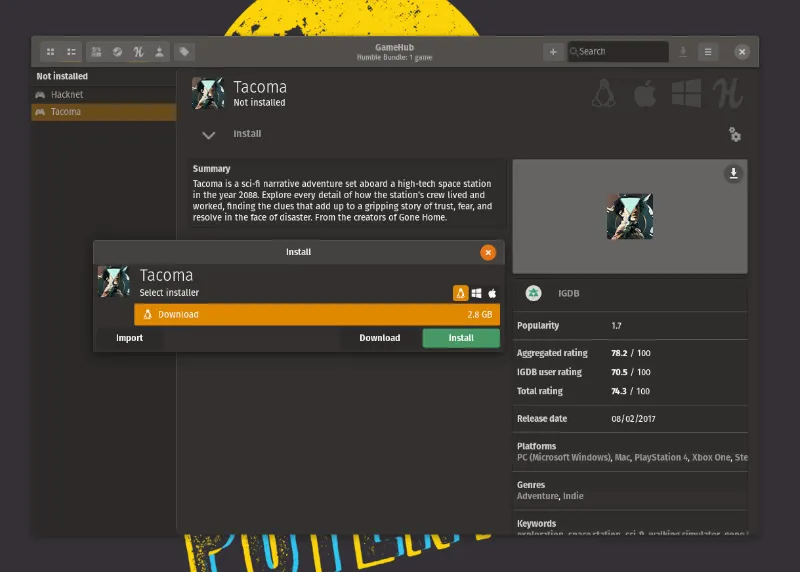Image resolution: width=800 pixels, height=572 pixels.
Task: Select Tacoma in the Not installed list
Action: pos(104,112)
